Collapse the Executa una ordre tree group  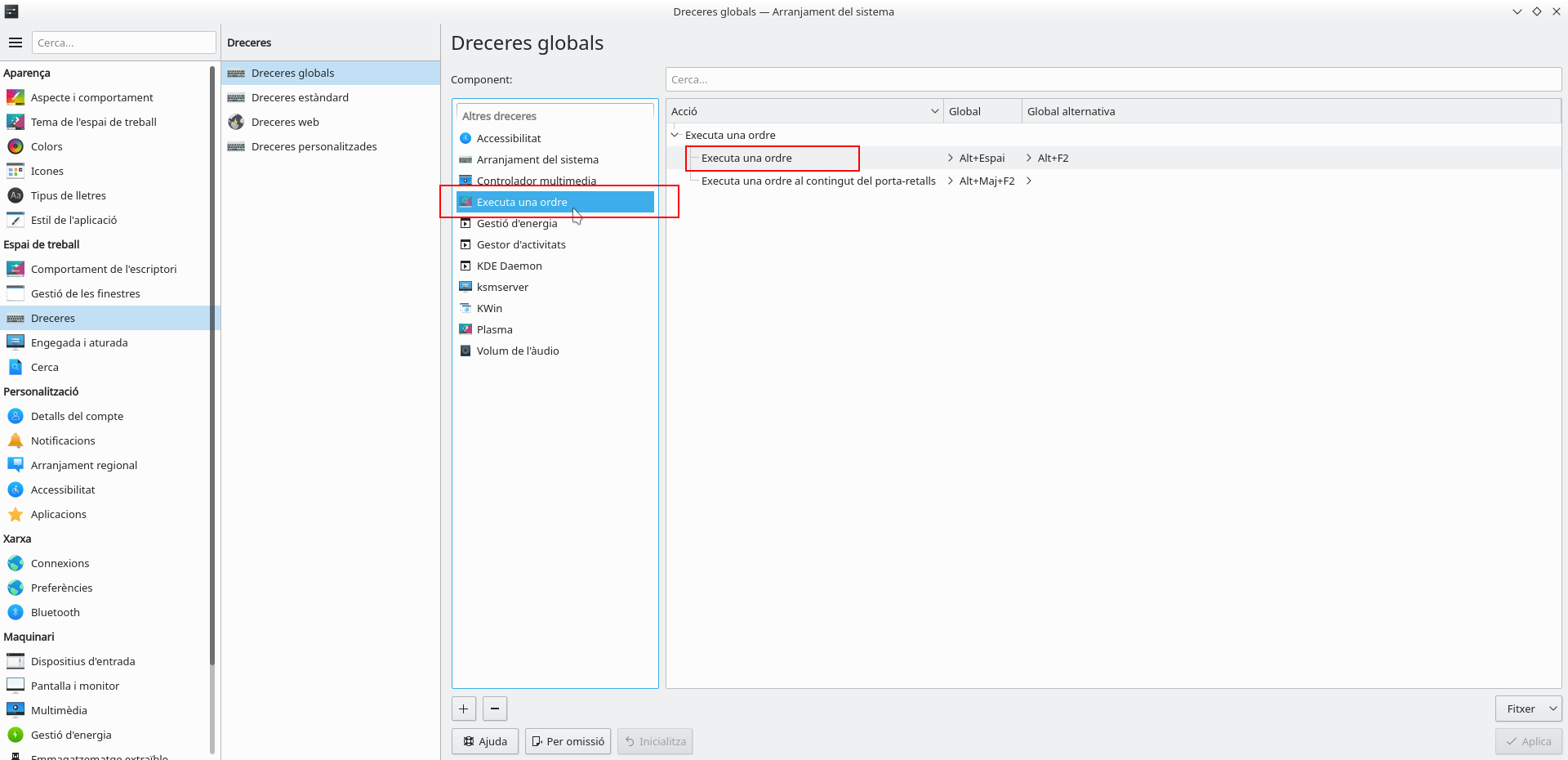point(675,135)
